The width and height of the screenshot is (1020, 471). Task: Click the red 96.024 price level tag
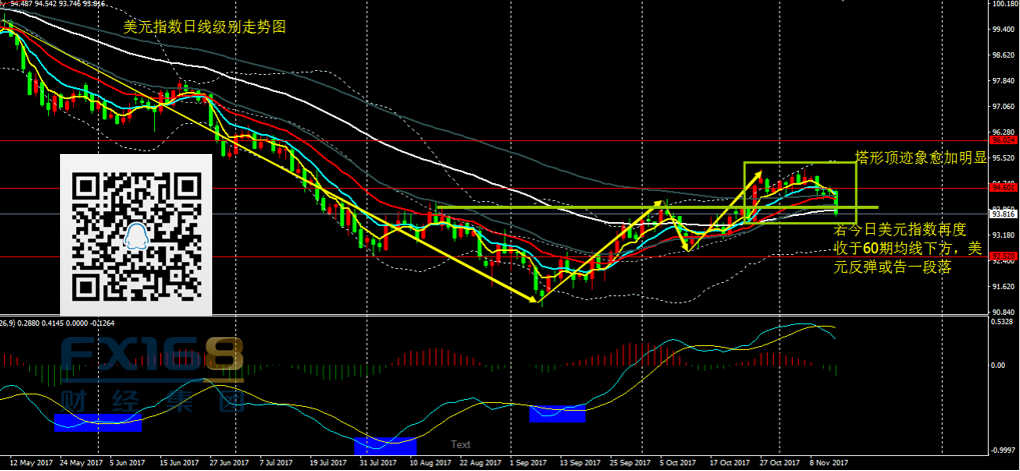pyautogui.click(x=1002, y=141)
